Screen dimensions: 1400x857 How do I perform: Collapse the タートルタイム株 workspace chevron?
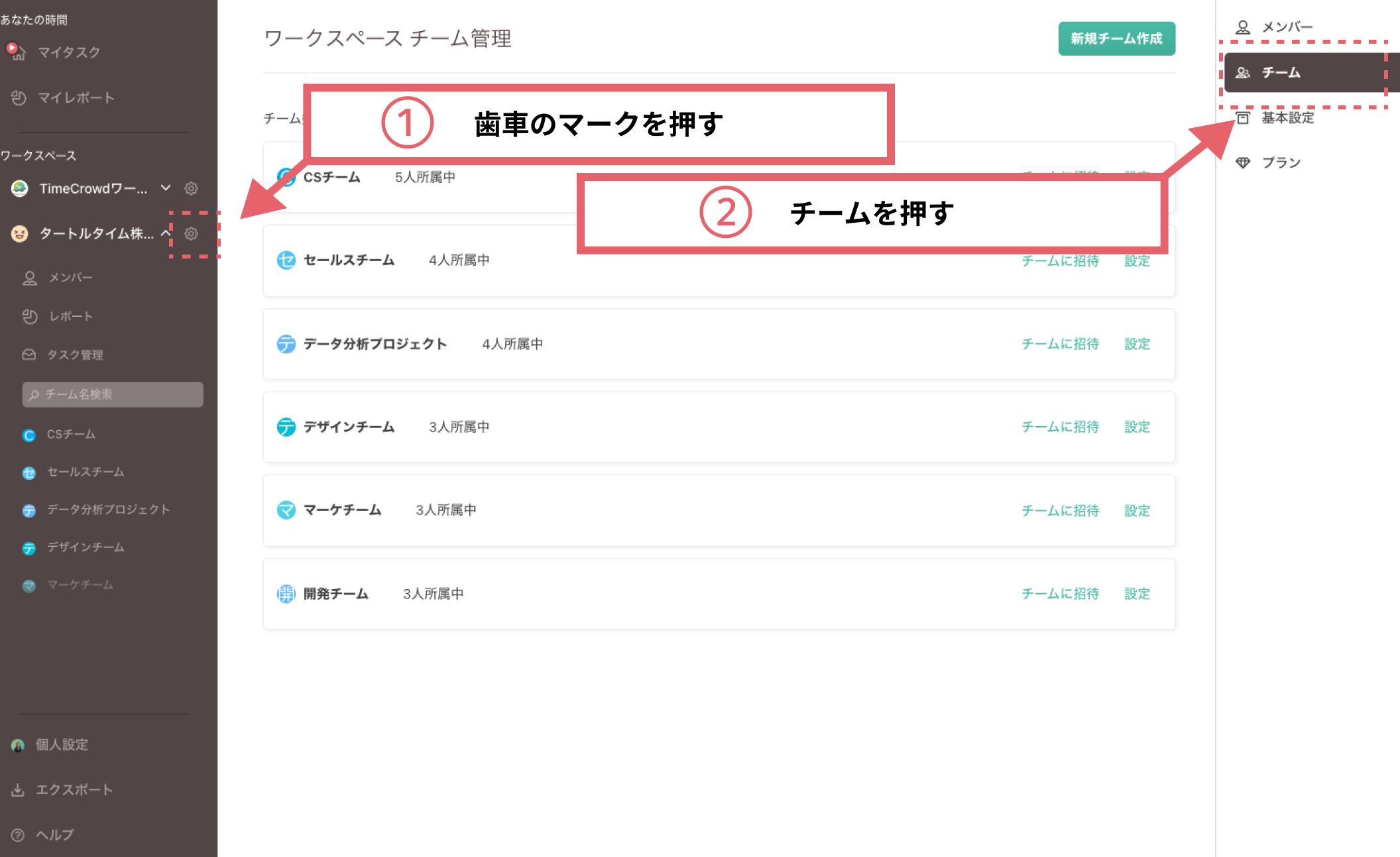[166, 233]
